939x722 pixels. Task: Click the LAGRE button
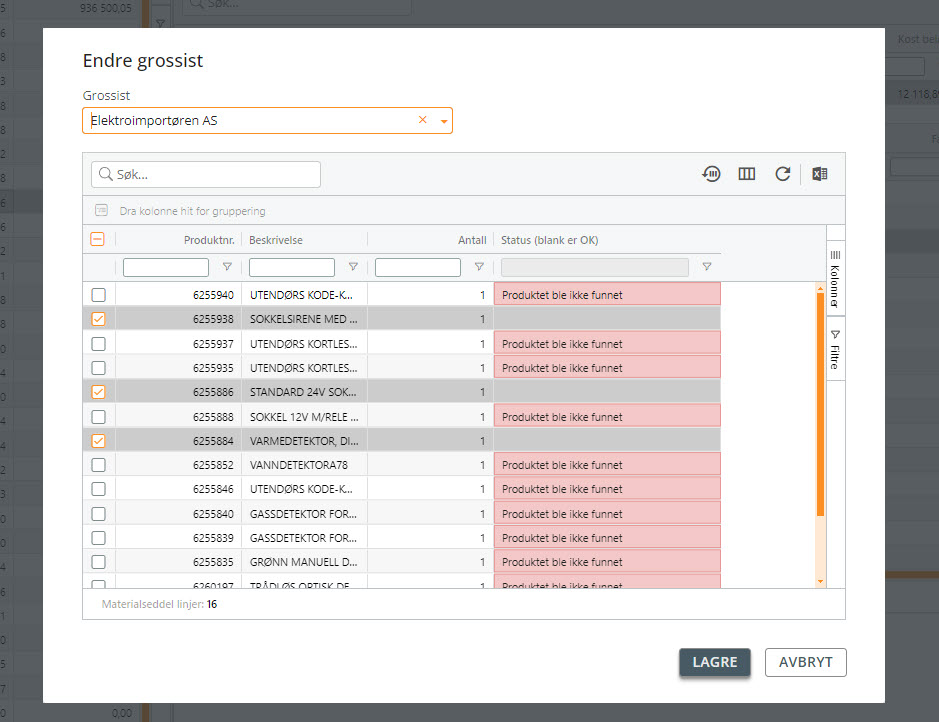[x=714, y=662]
